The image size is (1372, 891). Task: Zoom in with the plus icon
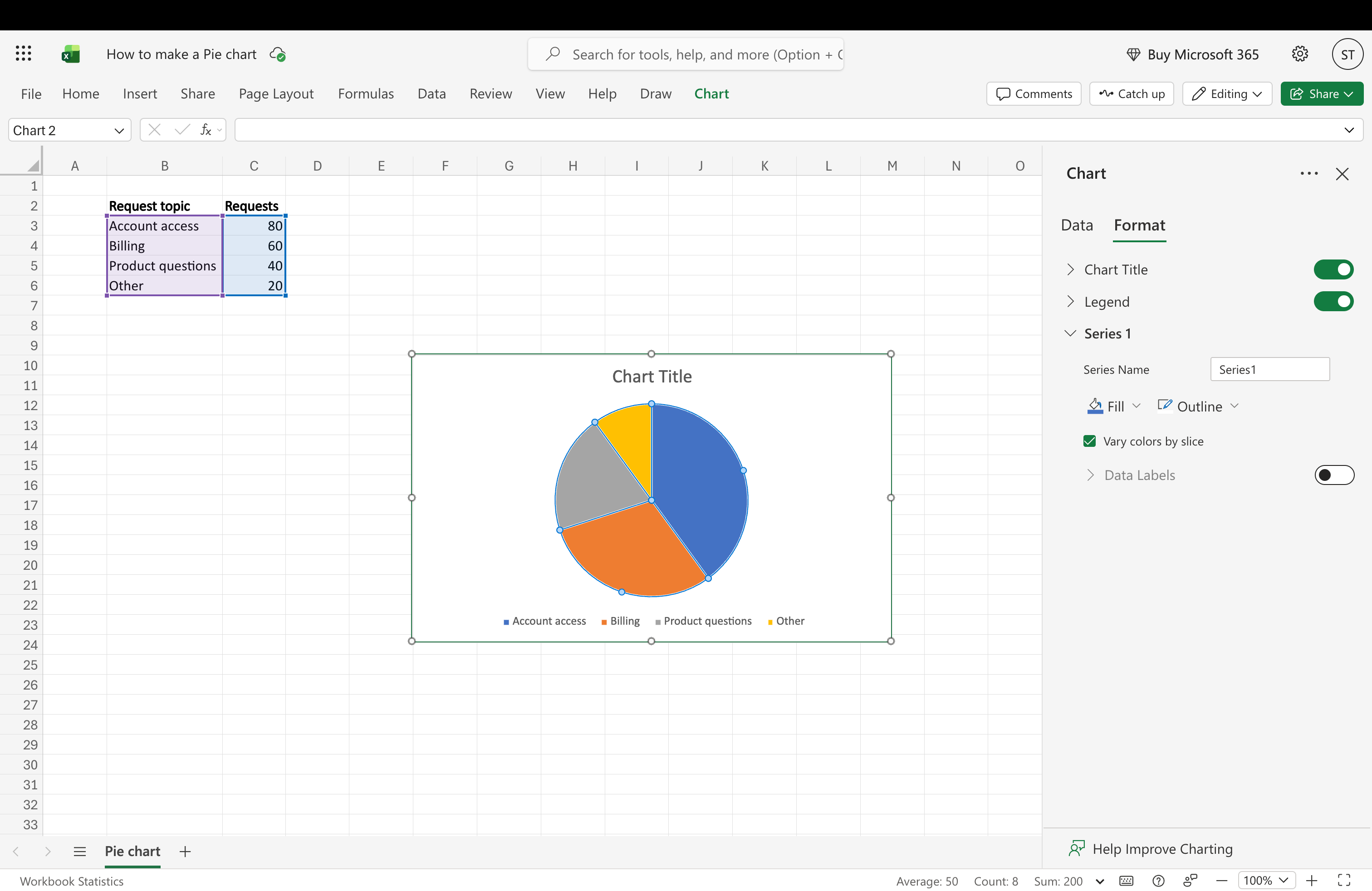(x=1312, y=880)
